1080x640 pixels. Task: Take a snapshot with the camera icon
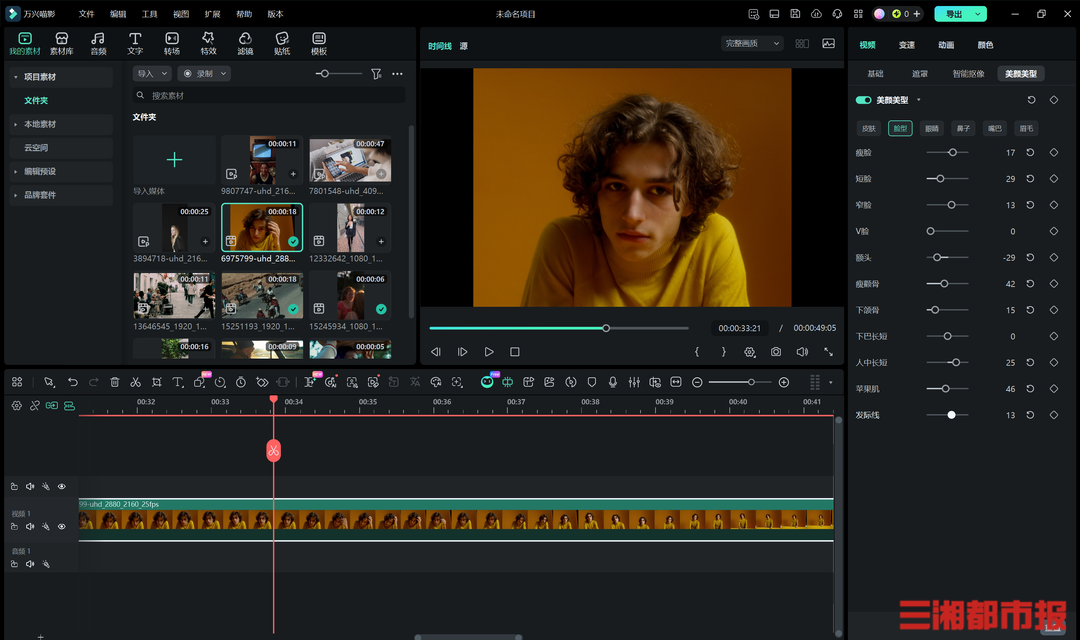[776, 352]
